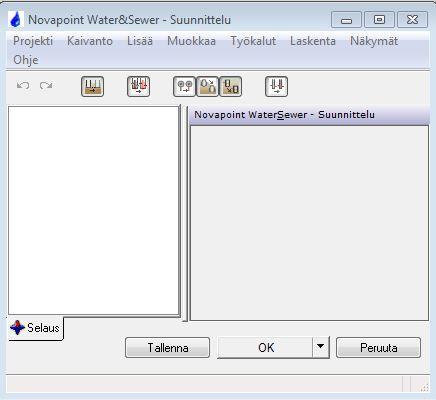Switch to the Selaus tab
436x400 pixels.
(35, 328)
